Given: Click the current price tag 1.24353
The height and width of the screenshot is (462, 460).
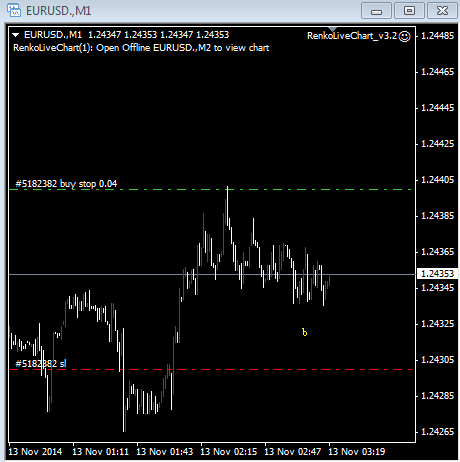Looking at the screenshot, I should (x=438, y=274).
